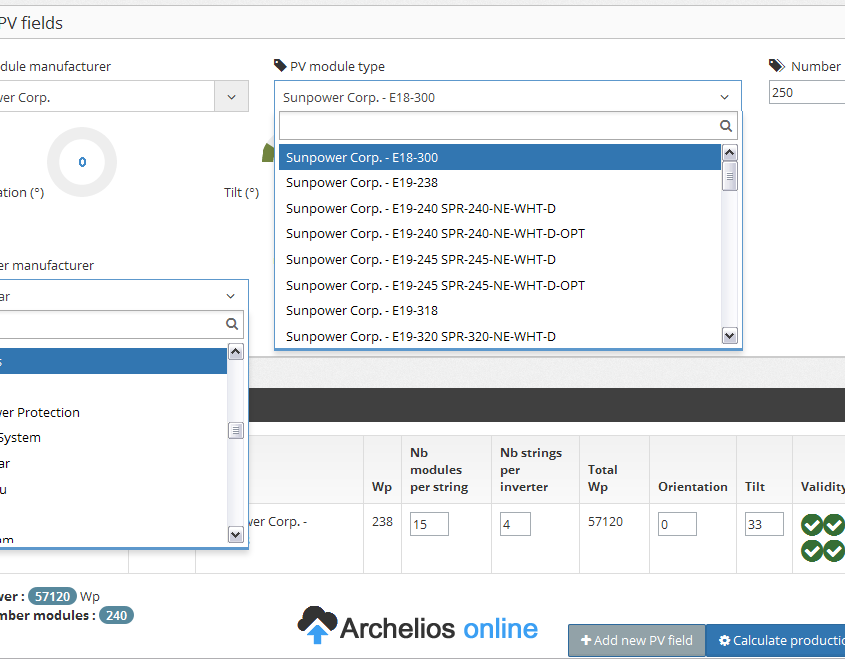Choose E19-245 SPR-245-NE-WHT-D-OPT module
Screen dimensions: 845x659
pyautogui.click(x=500, y=286)
